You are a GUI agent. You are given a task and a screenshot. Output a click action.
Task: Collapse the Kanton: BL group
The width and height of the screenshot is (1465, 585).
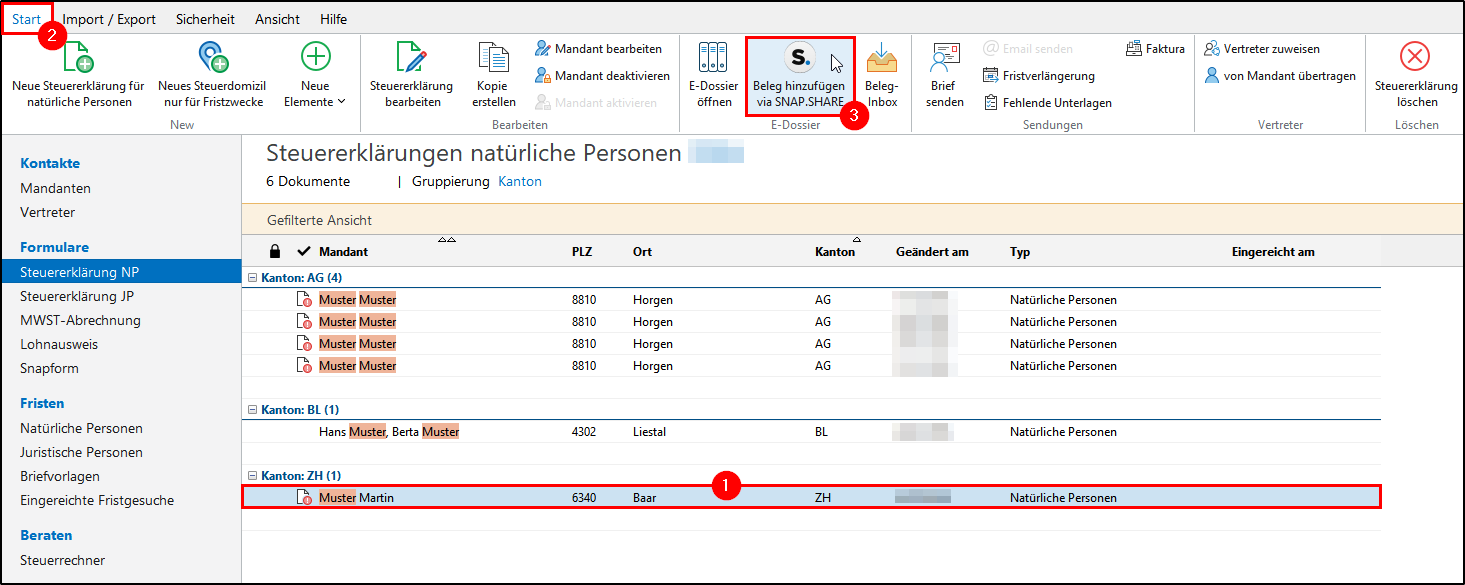point(252,409)
